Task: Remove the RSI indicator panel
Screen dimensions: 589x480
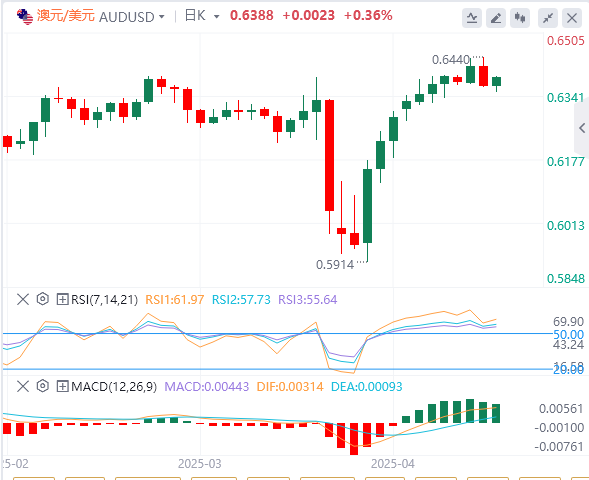Action: [23, 299]
